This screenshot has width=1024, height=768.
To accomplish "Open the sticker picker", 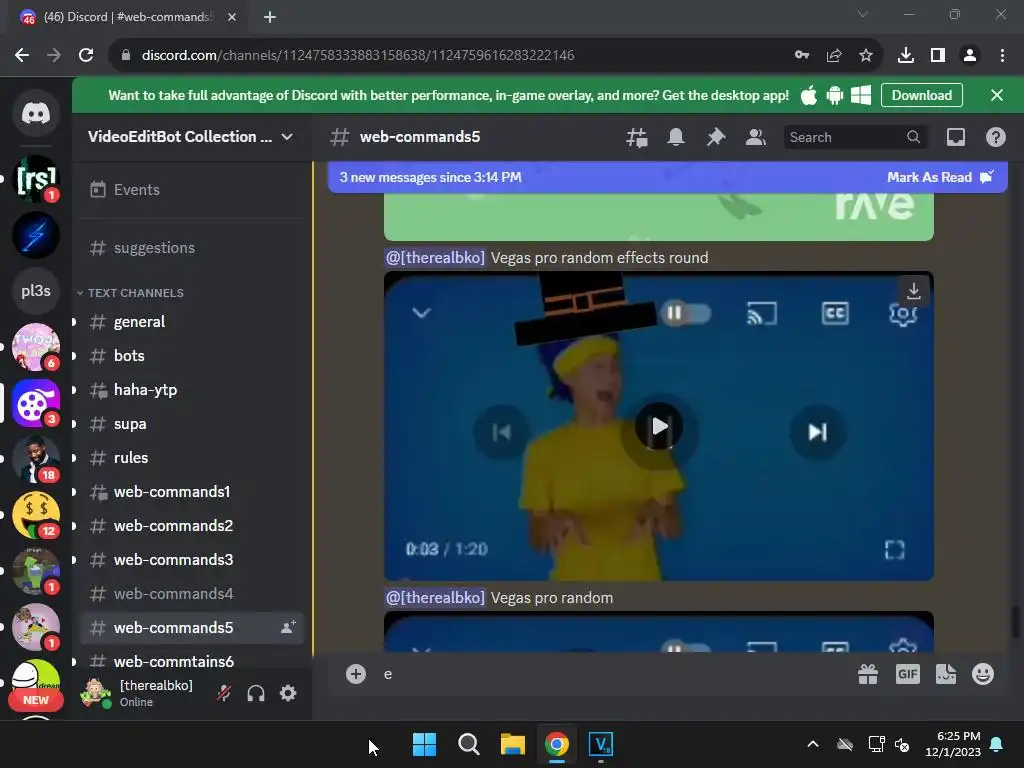I will coord(946,674).
